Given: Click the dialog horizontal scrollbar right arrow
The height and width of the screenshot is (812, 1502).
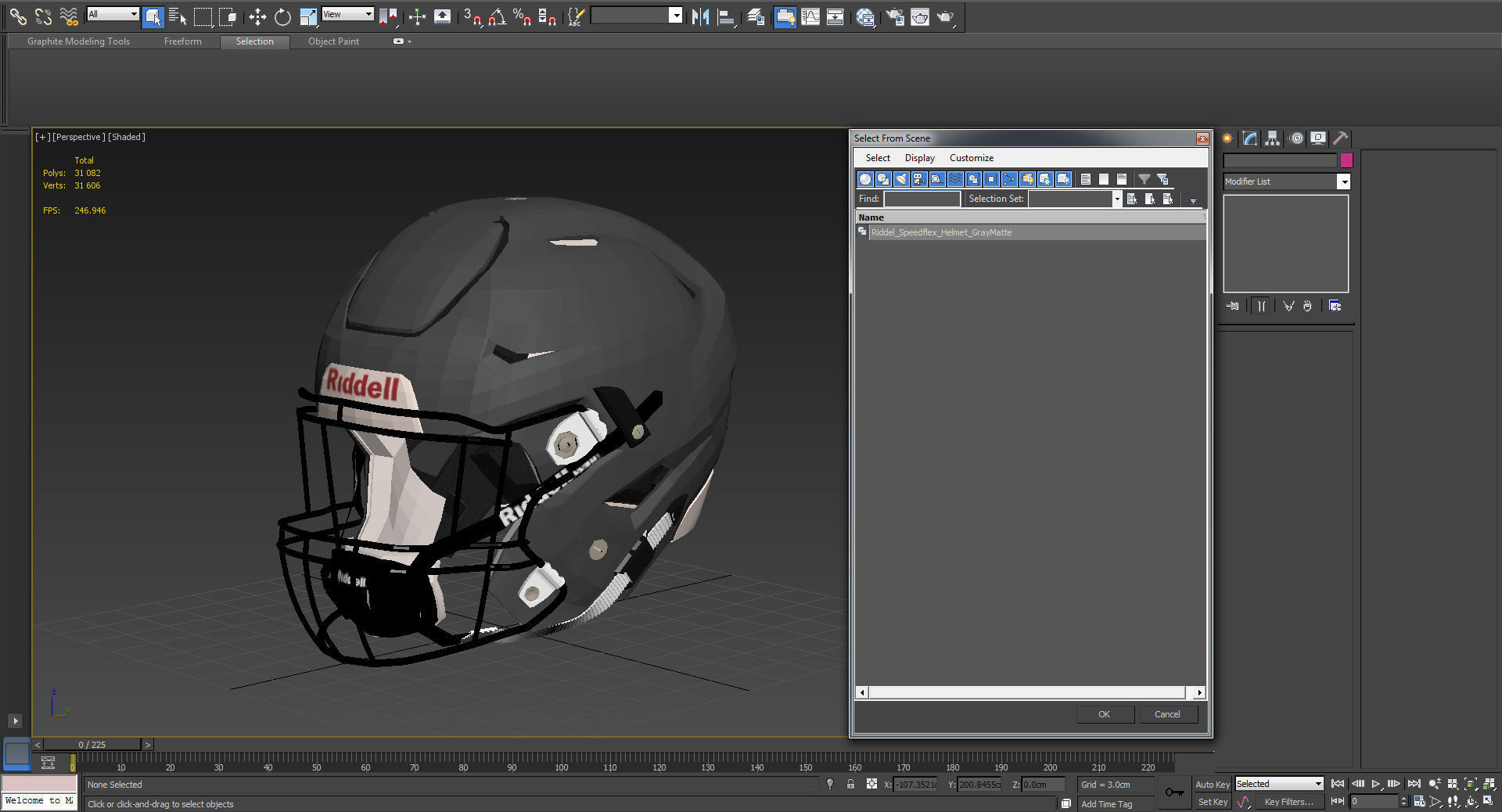Looking at the screenshot, I should click(1199, 692).
